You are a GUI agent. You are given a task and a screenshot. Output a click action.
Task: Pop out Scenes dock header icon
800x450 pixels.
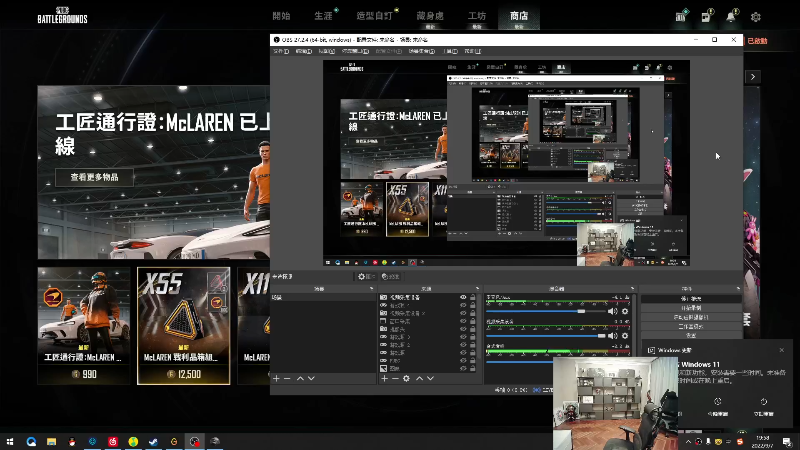[x=371, y=289]
